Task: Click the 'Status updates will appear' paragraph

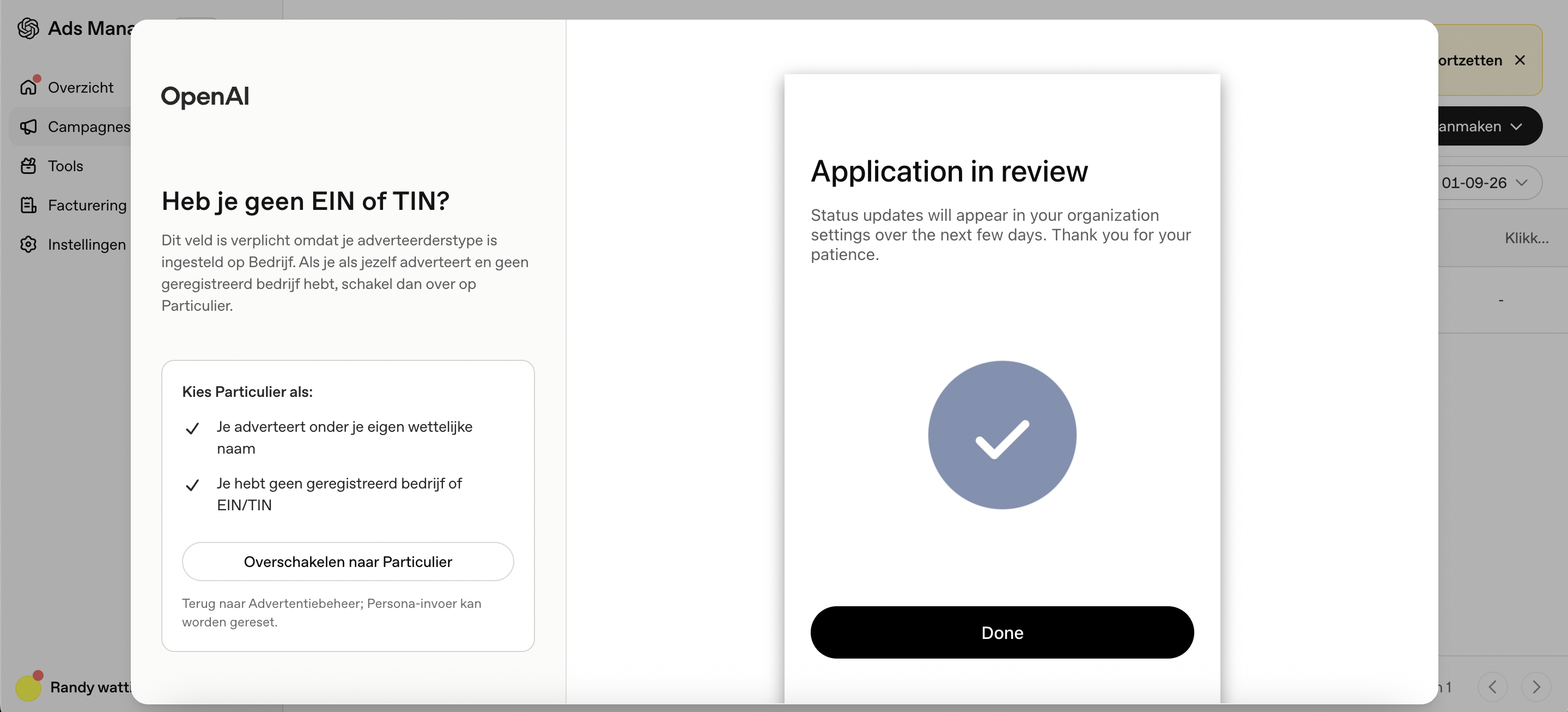Action: (1001, 234)
